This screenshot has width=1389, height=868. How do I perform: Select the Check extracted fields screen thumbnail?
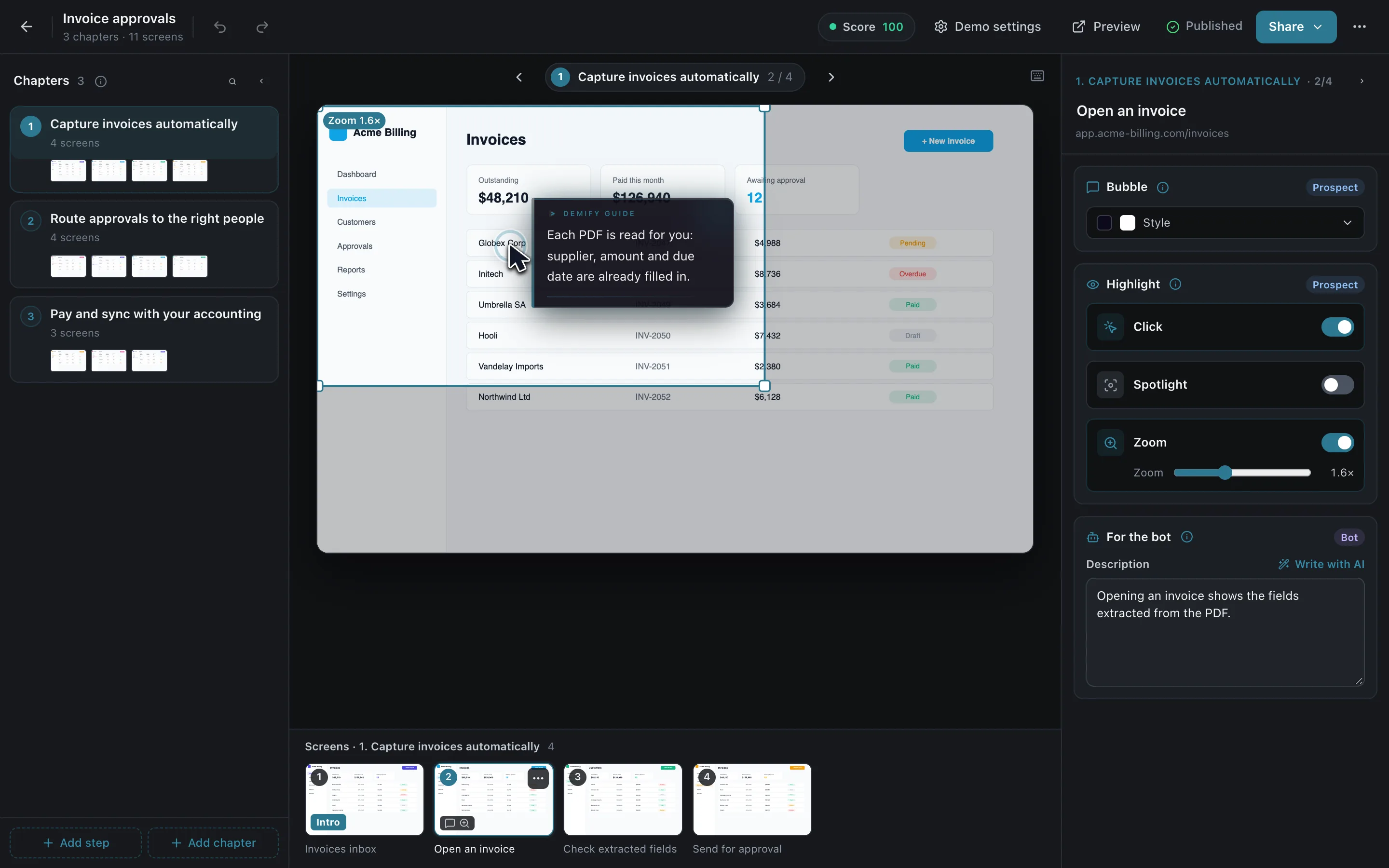pos(623,799)
